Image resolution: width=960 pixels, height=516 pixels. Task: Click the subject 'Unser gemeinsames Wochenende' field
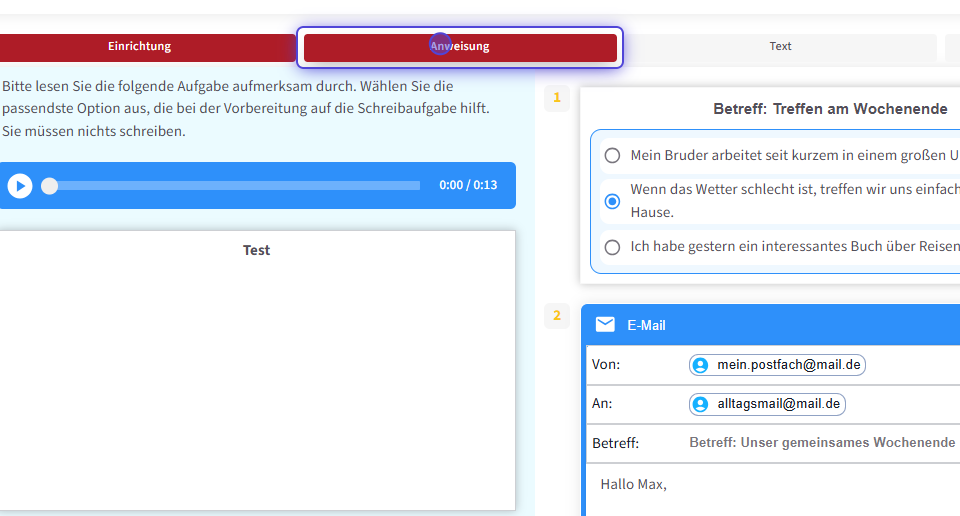click(822, 443)
